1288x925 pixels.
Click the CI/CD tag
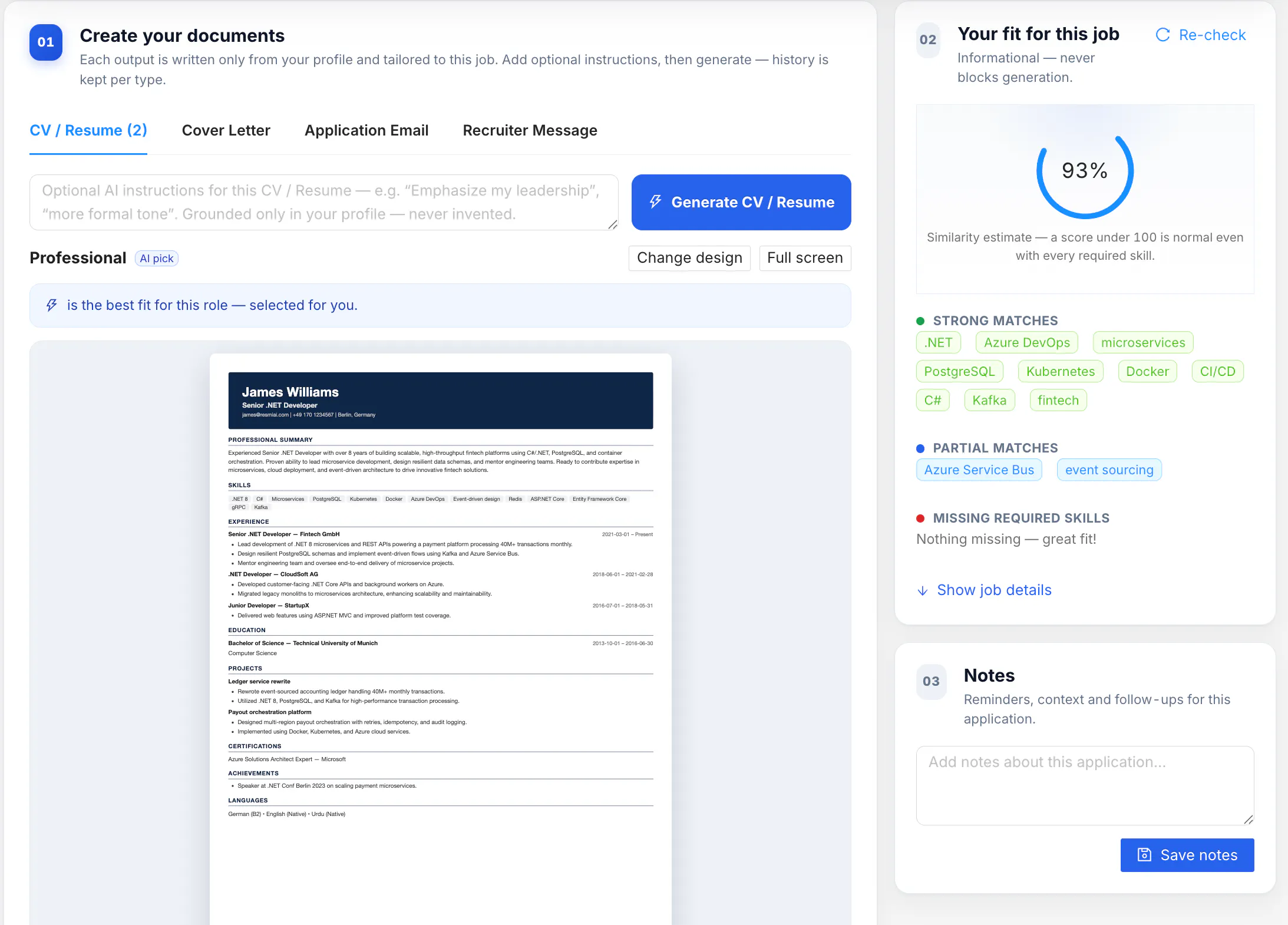click(x=1217, y=371)
